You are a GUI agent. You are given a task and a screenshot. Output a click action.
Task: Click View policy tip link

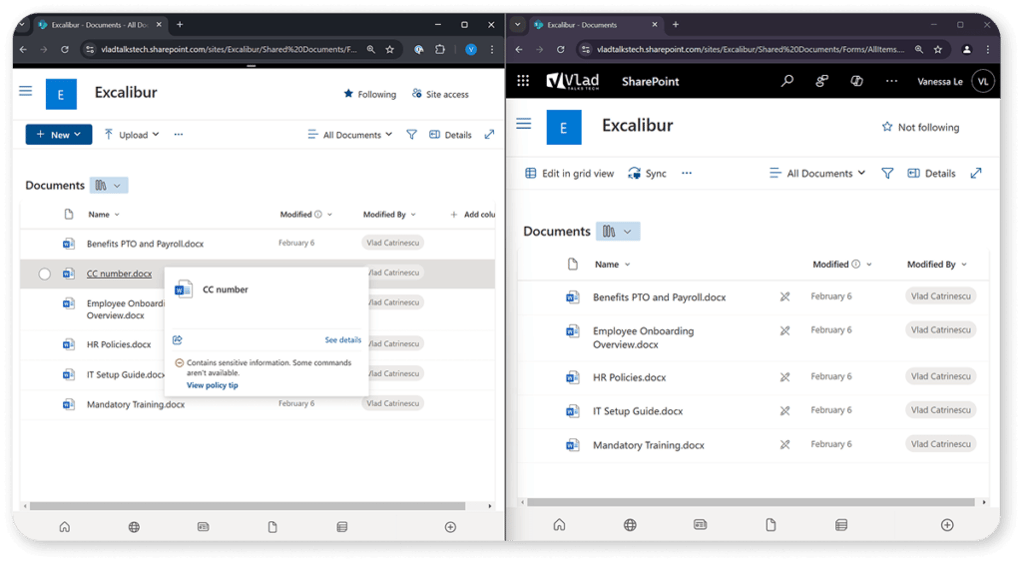[x=212, y=385]
